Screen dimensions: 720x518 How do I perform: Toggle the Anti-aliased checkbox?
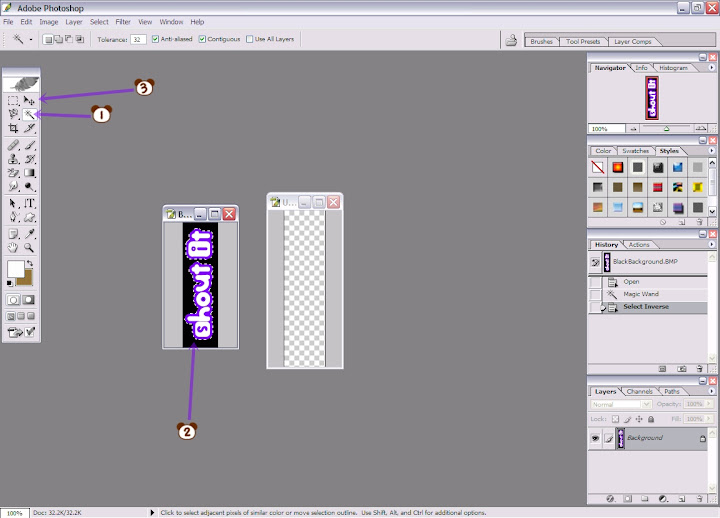click(155, 39)
